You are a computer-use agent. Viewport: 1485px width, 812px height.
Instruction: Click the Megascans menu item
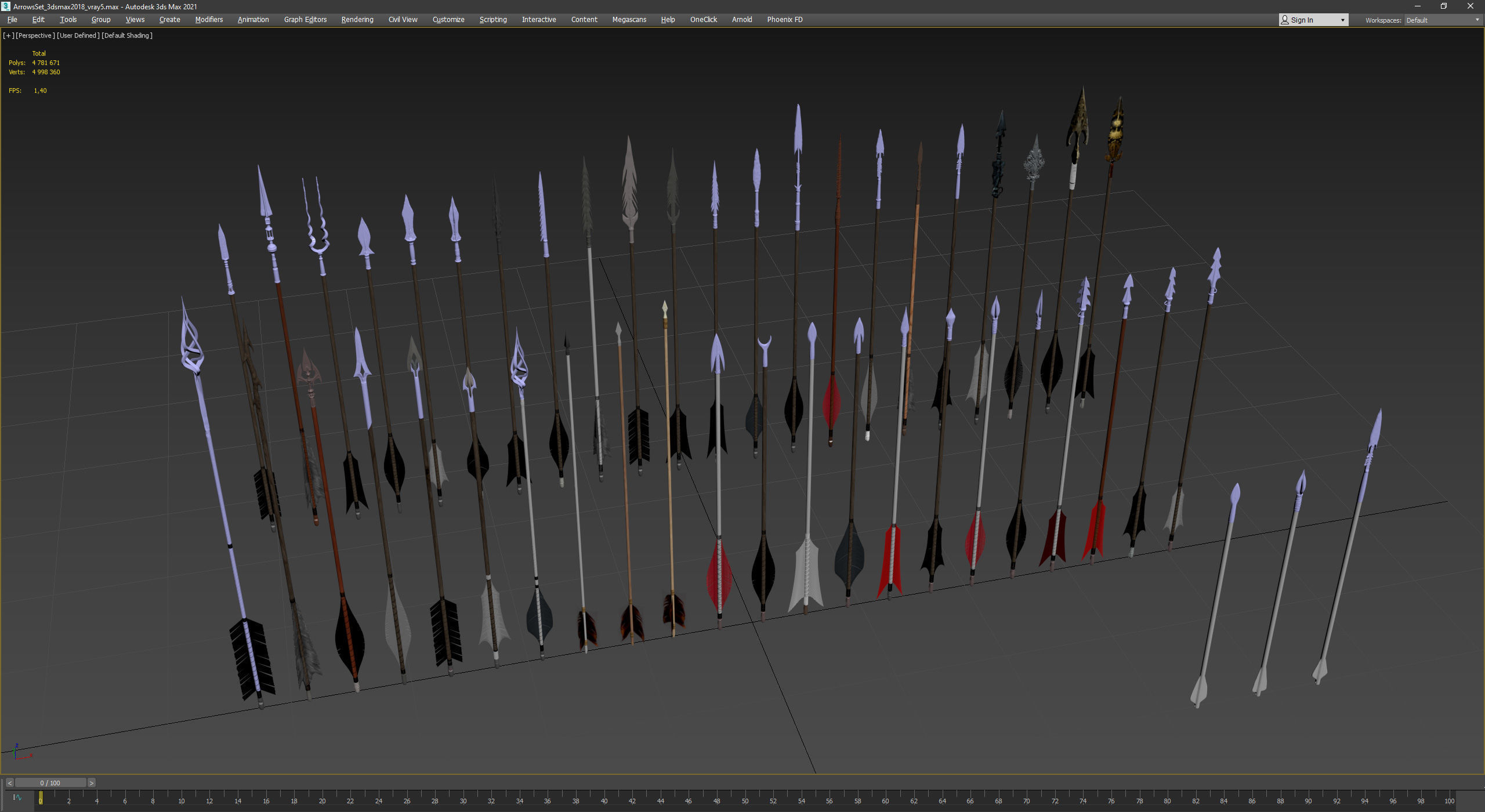click(629, 20)
